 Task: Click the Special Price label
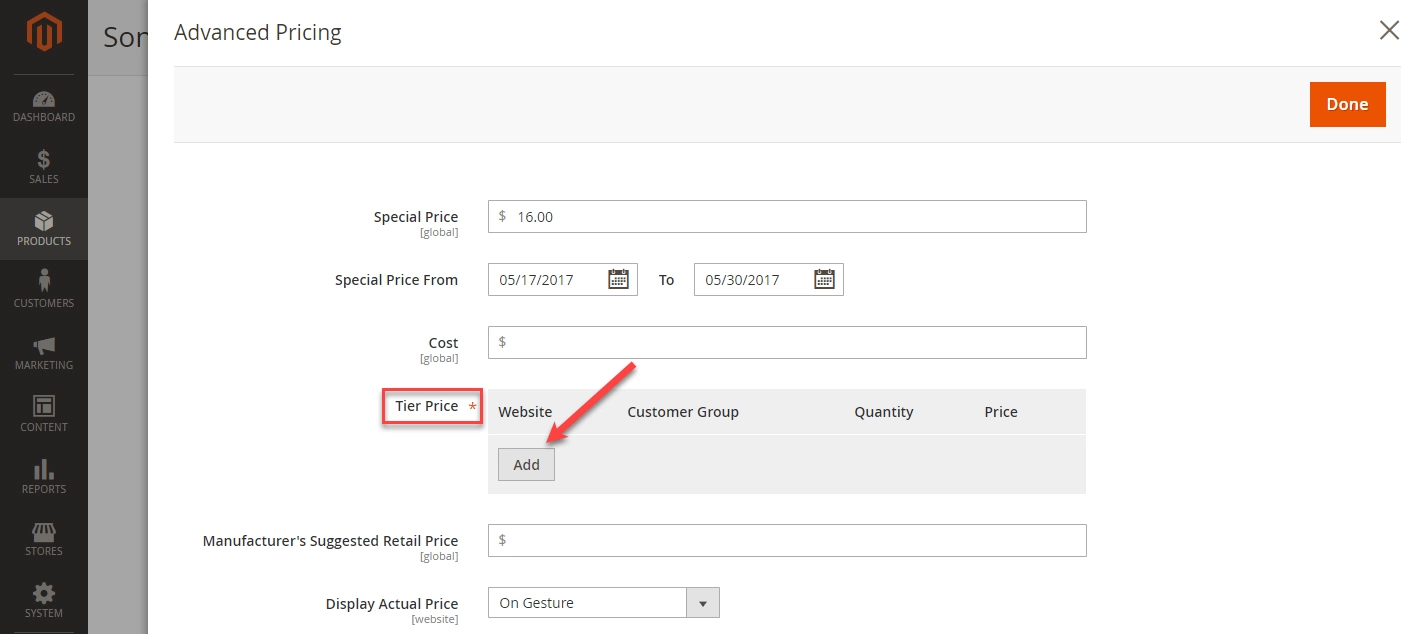(x=416, y=217)
